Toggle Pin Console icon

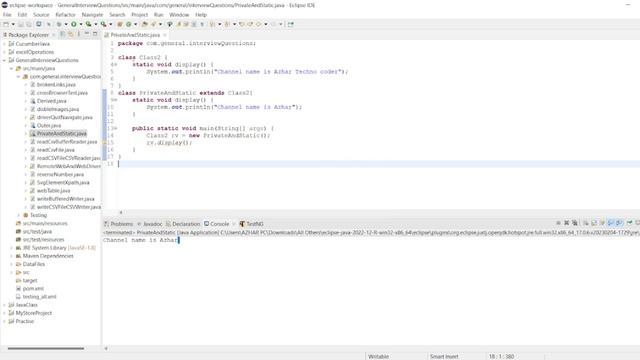629,223
